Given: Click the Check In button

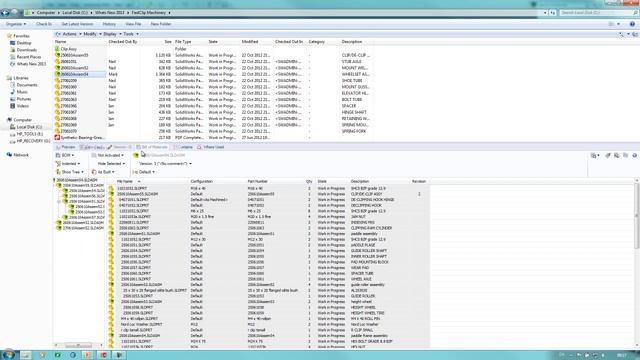Looking at the screenshot, I should (x=44, y=24).
